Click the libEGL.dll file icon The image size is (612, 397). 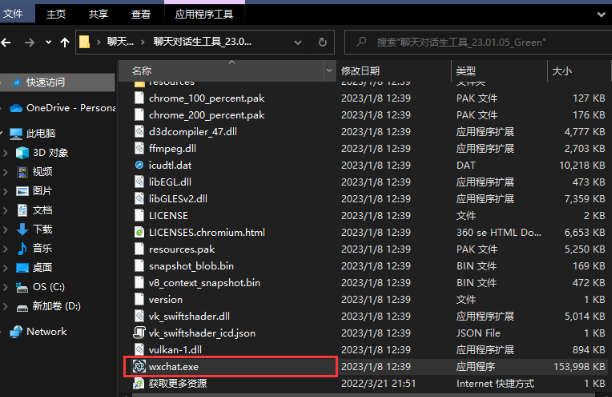click(x=139, y=182)
